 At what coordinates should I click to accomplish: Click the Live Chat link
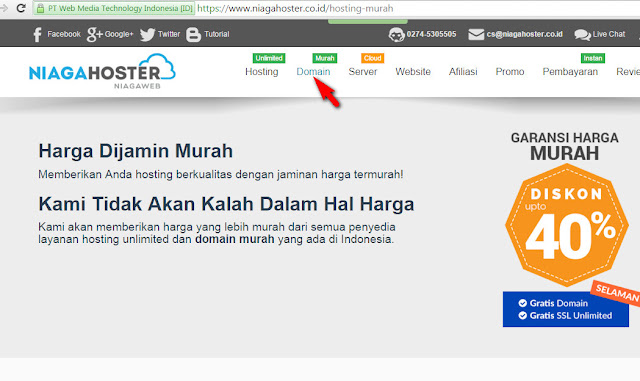click(609, 34)
